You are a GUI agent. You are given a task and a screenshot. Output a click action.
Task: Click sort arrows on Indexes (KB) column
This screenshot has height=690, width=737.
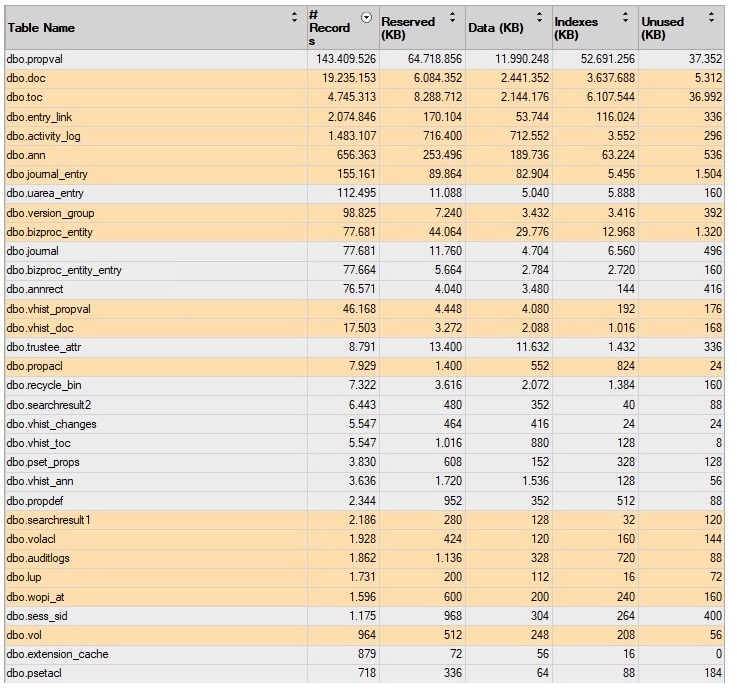[625, 17]
